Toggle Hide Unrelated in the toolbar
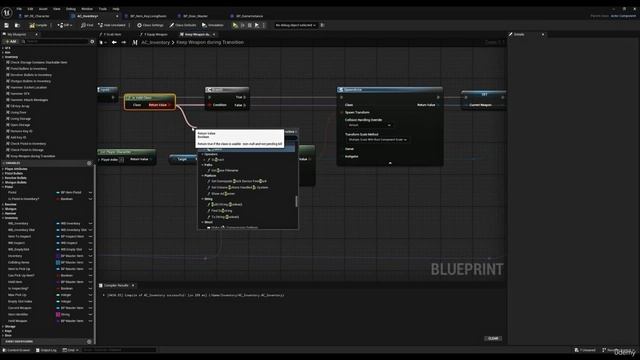The image size is (640, 360). [x=112, y=25]
